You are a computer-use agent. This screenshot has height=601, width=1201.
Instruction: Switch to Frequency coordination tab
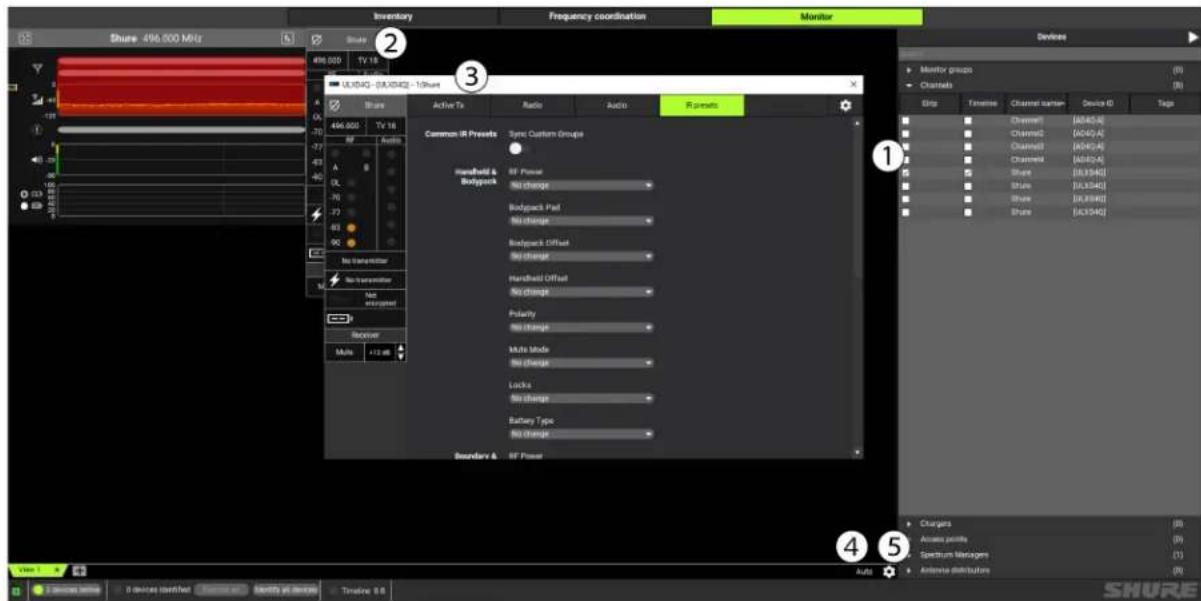[605, 17]
